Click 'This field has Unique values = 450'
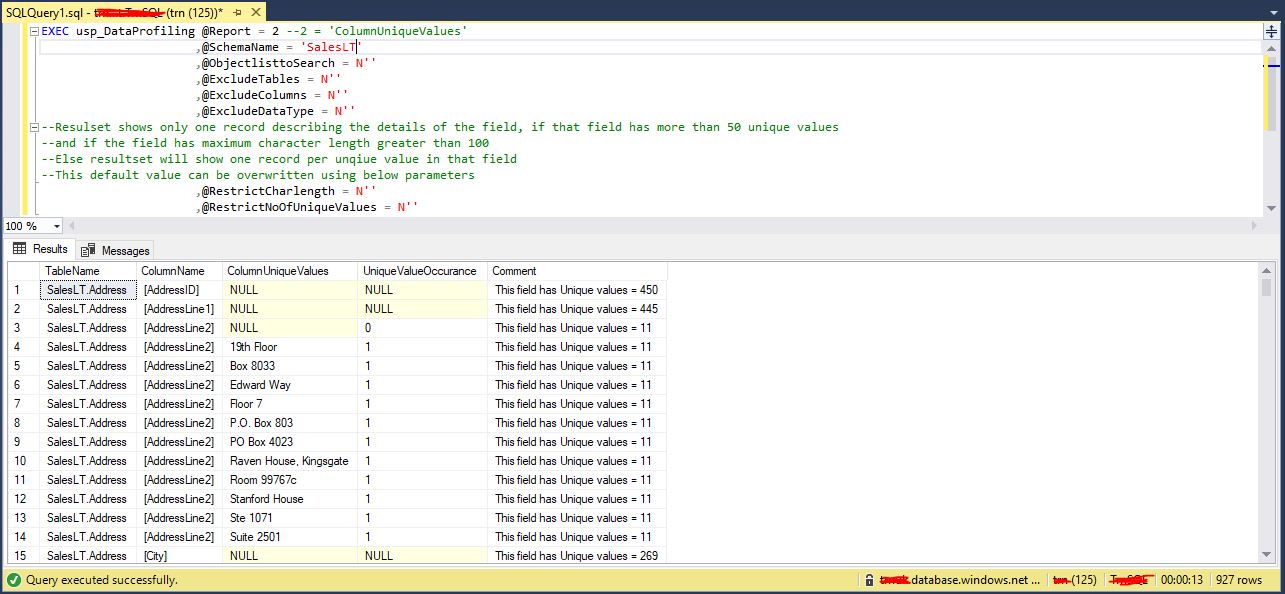Viewport: 1285px width, 594px height. coord(577,290)
